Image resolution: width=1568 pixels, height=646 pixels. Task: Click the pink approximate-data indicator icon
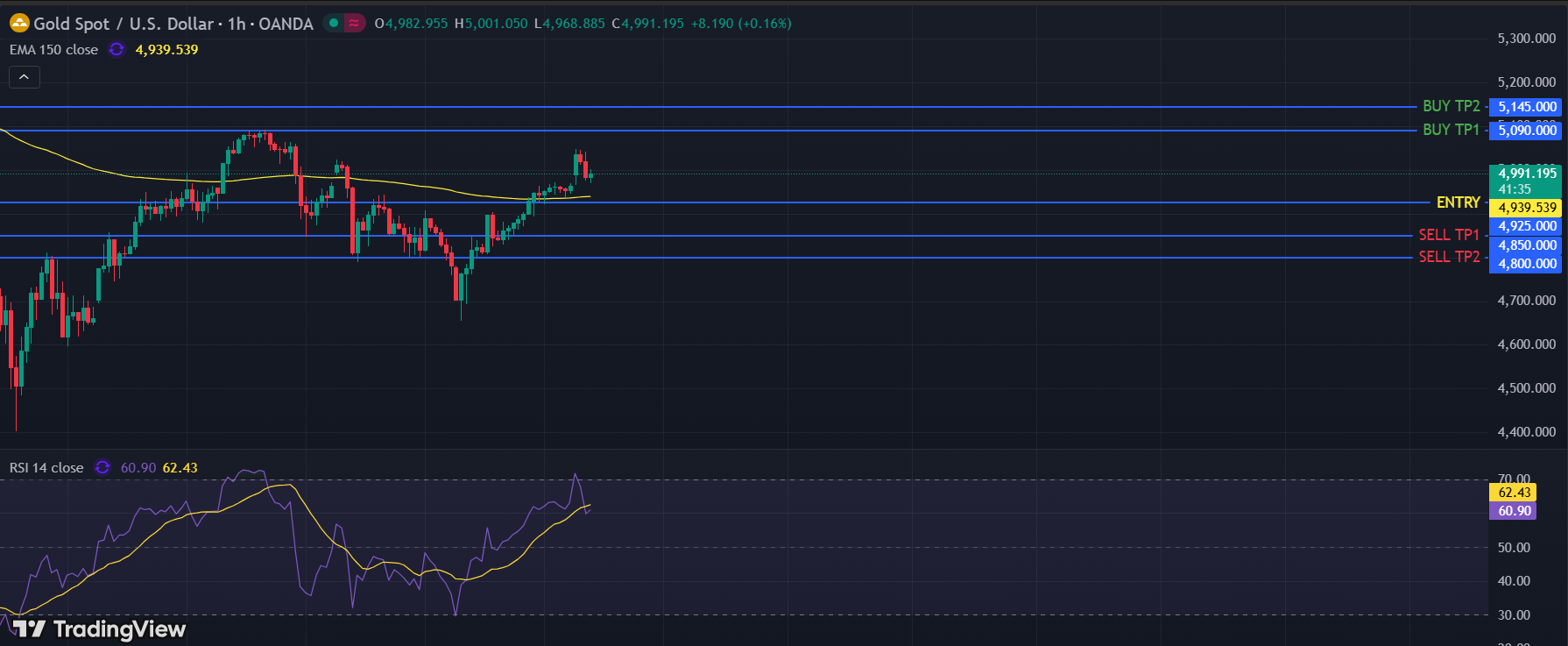[x=354, y=24]
